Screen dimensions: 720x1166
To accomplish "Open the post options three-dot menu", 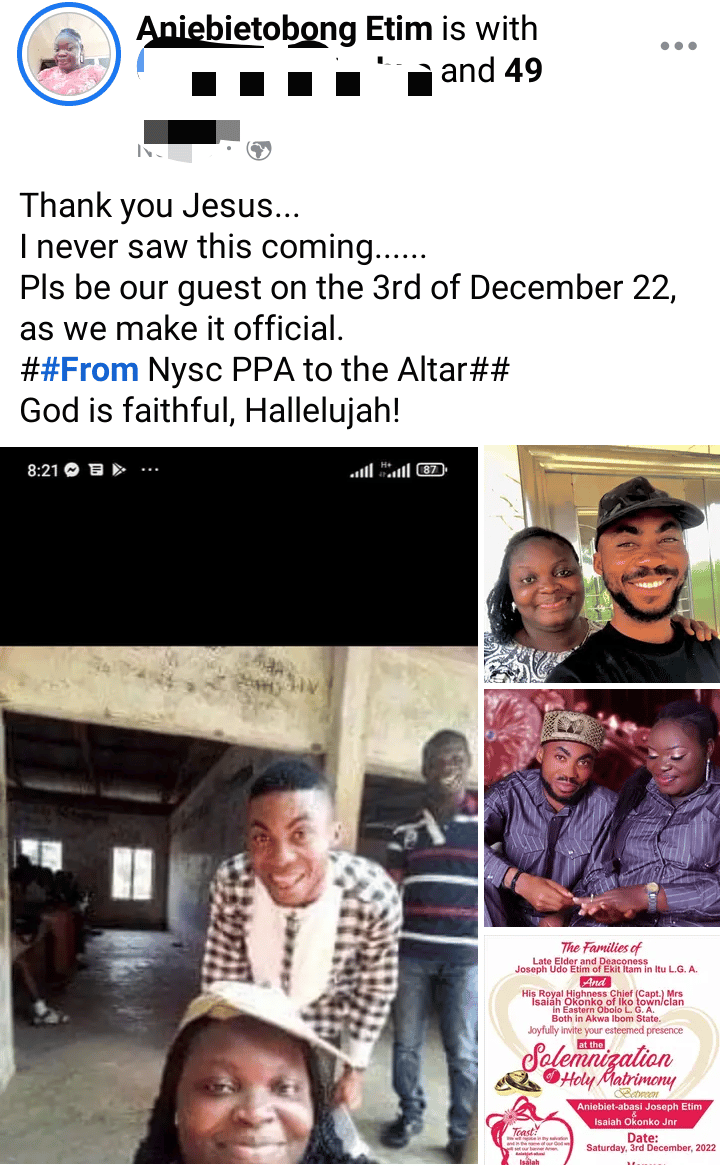I will click(679, 45).
